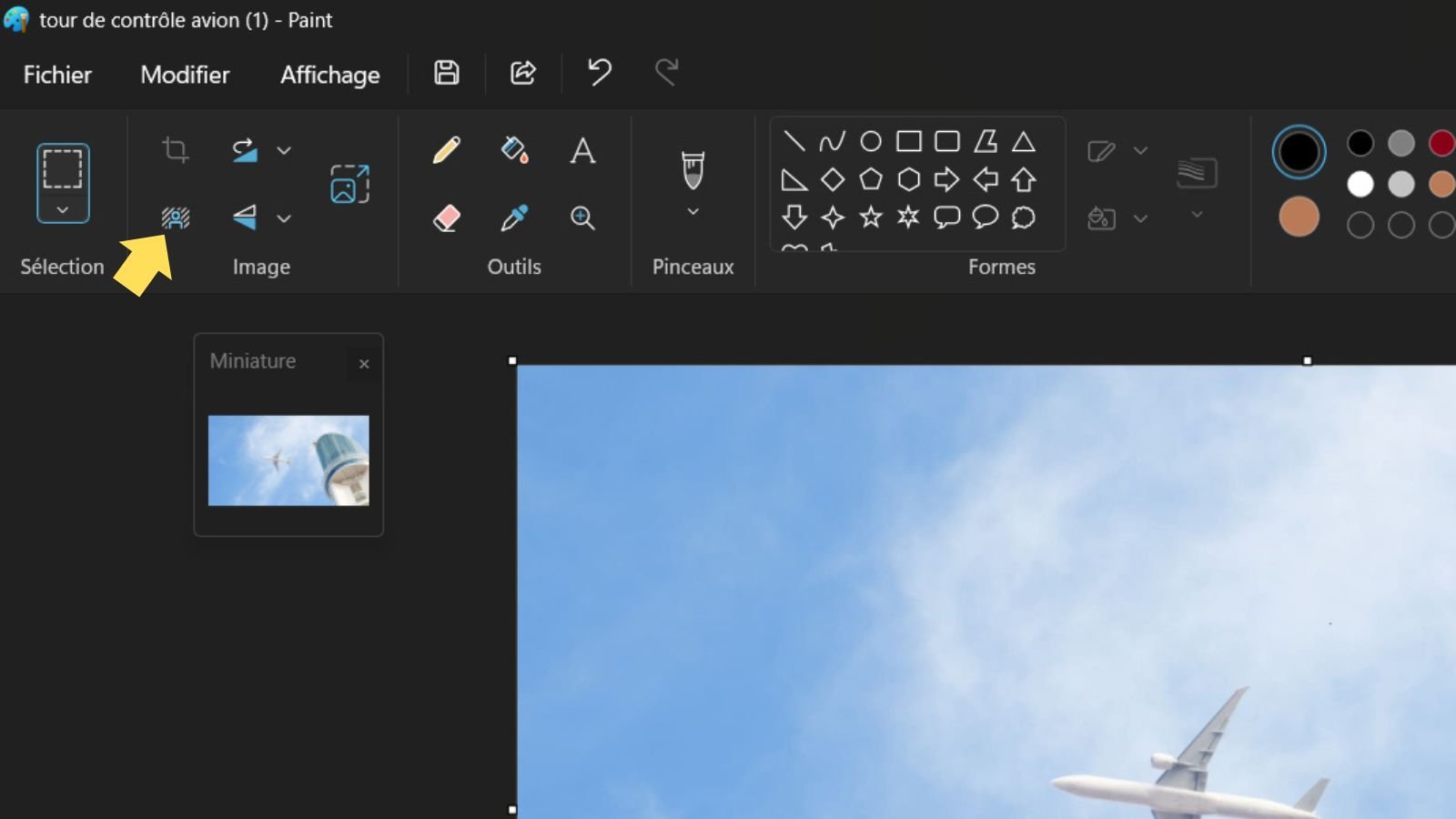The height and width of the screenshot is (819, 1456).
Task: Open the background removal tool
Action: [175, 217]
